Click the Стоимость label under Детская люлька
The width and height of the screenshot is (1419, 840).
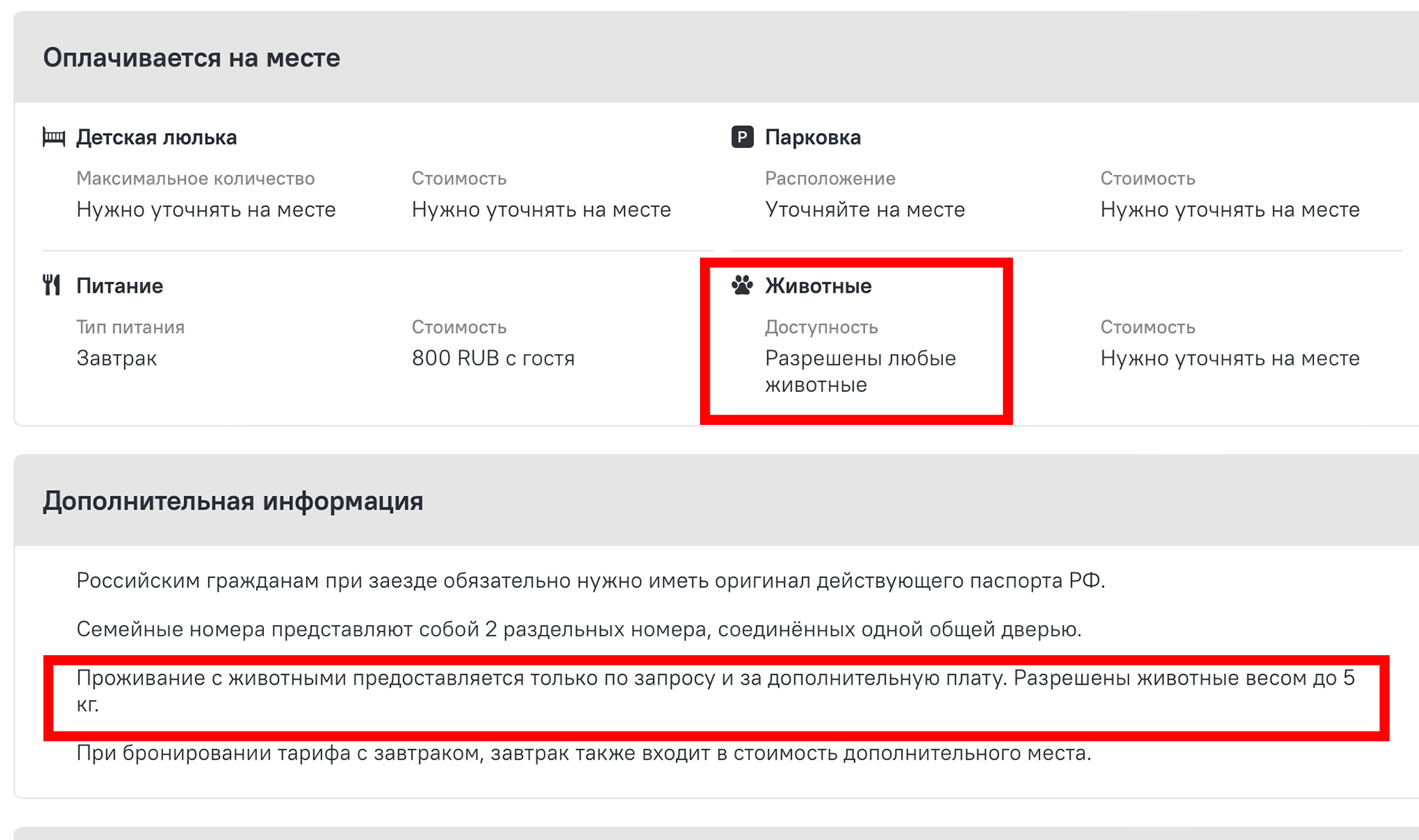click(459, 178)
